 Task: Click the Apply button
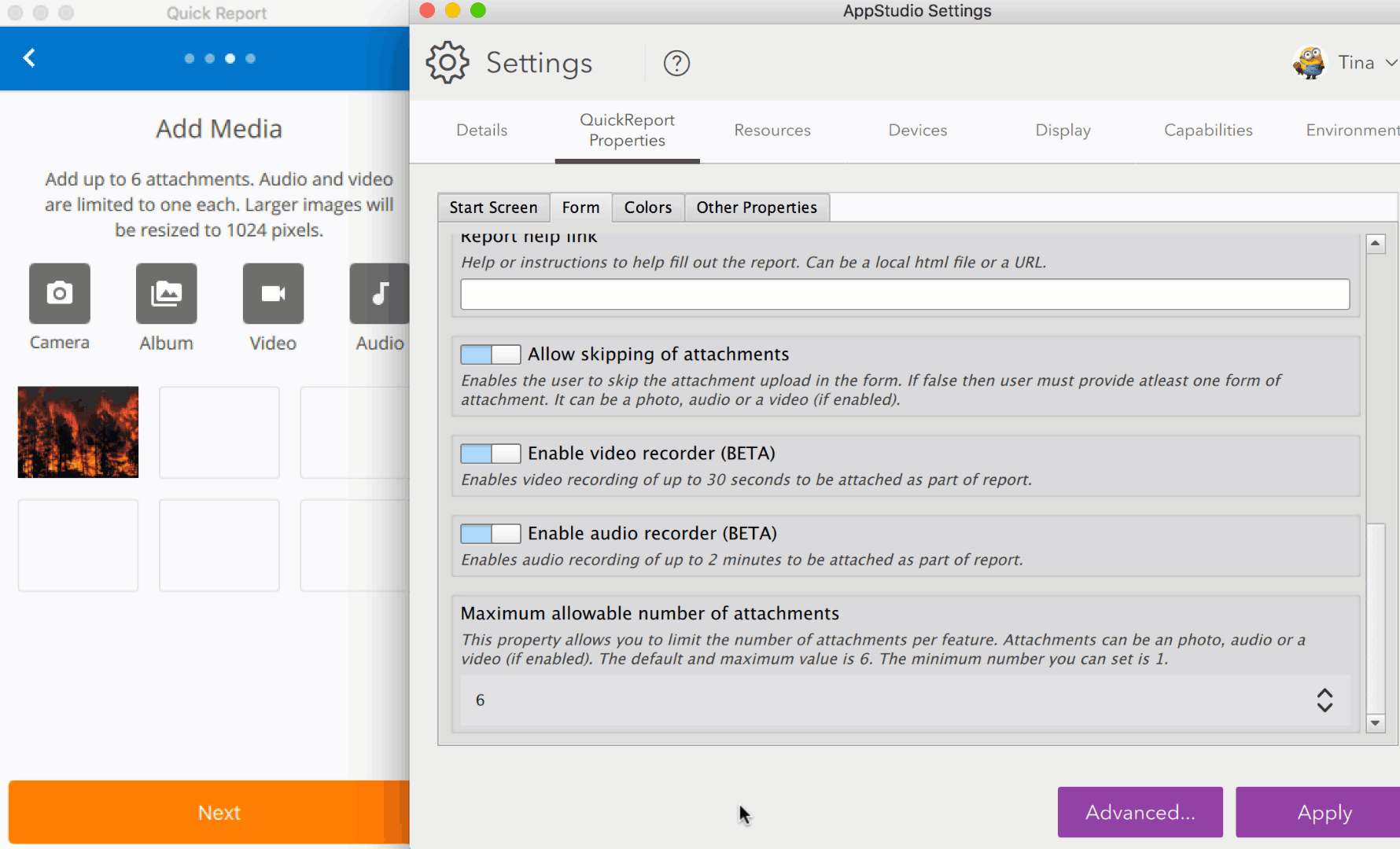click(x=1318, y=812)
